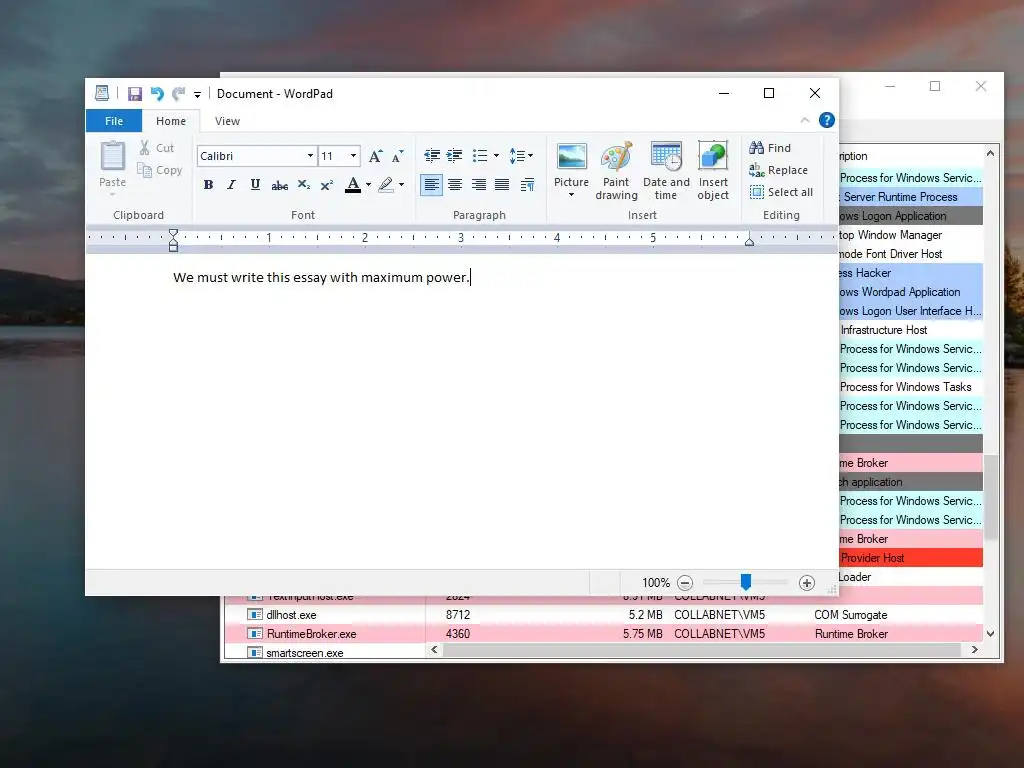
Task: Open the File menu tab
Action: coord(114,121)
